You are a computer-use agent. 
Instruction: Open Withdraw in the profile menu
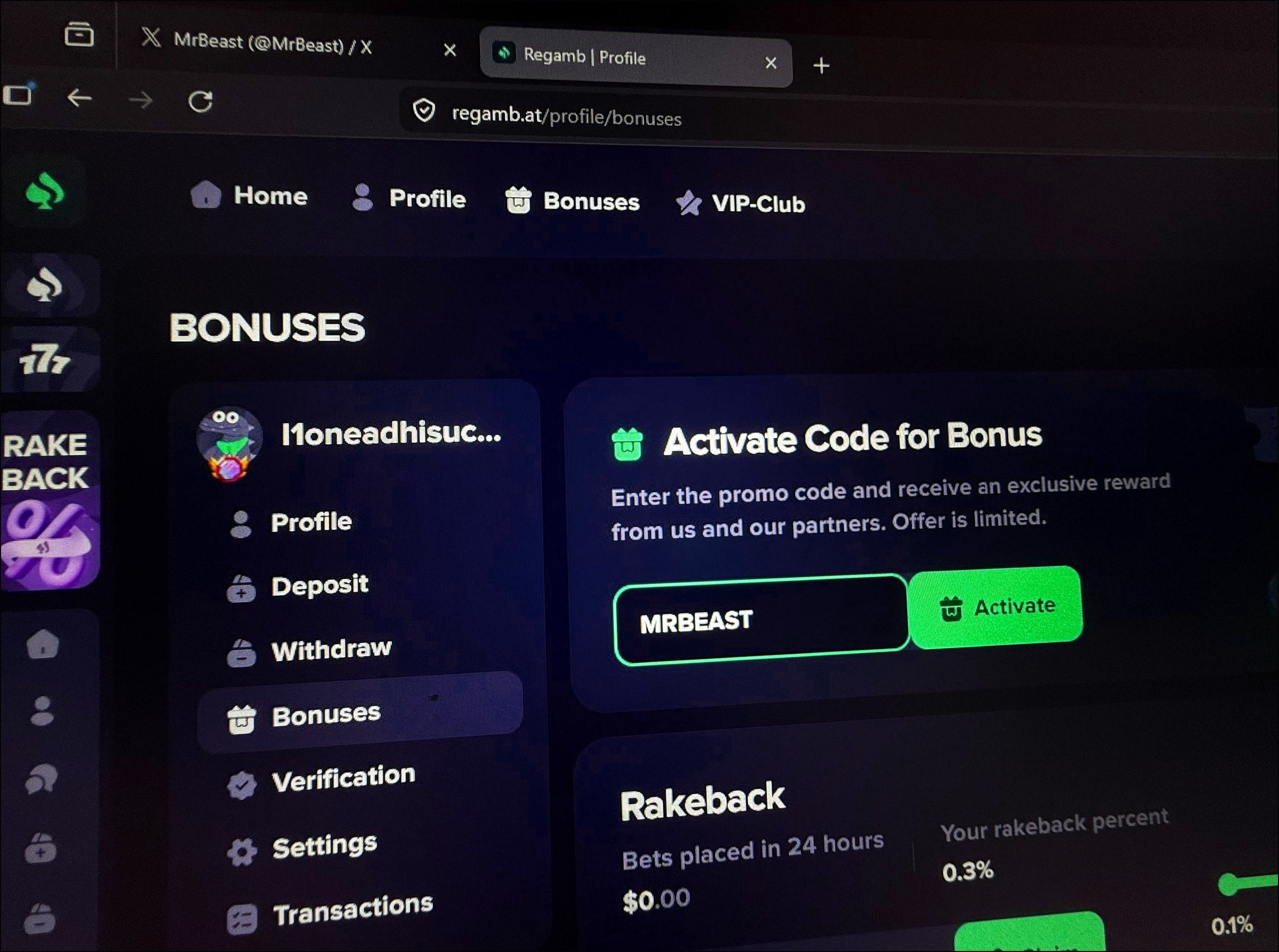[x=309, y=651]
